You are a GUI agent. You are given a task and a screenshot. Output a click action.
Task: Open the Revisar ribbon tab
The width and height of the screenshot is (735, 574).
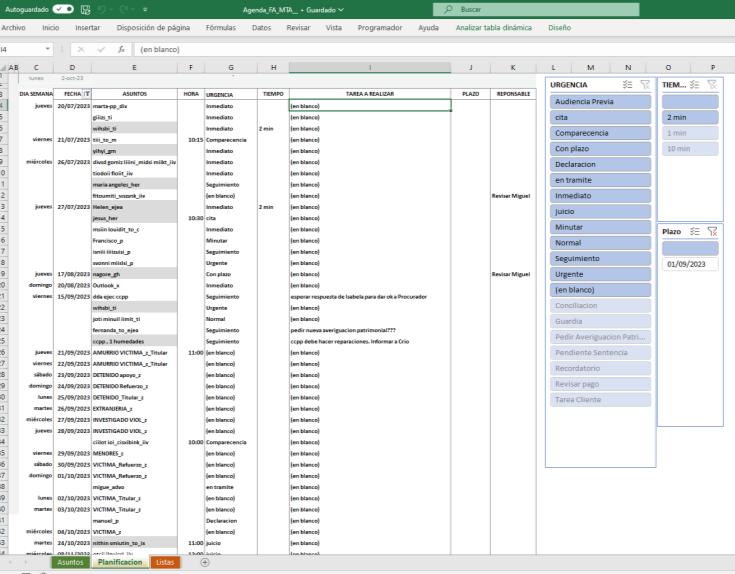point(298,28)
